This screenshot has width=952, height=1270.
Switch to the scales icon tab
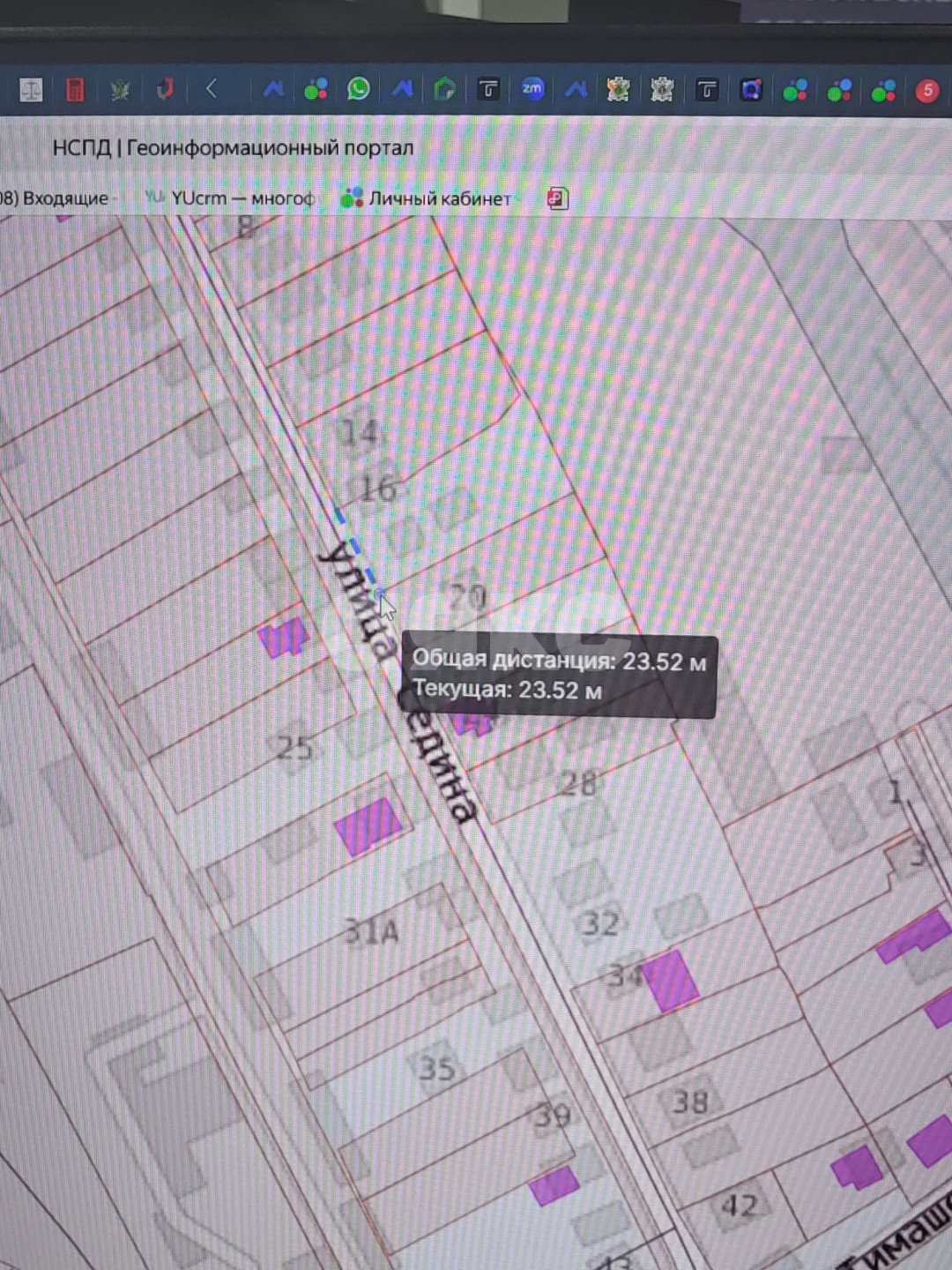(31, 90)
